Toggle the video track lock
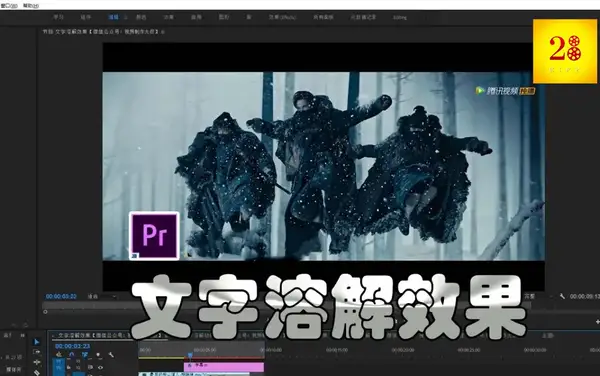This screenshot has width=600, height=376. tap(69, 368)
